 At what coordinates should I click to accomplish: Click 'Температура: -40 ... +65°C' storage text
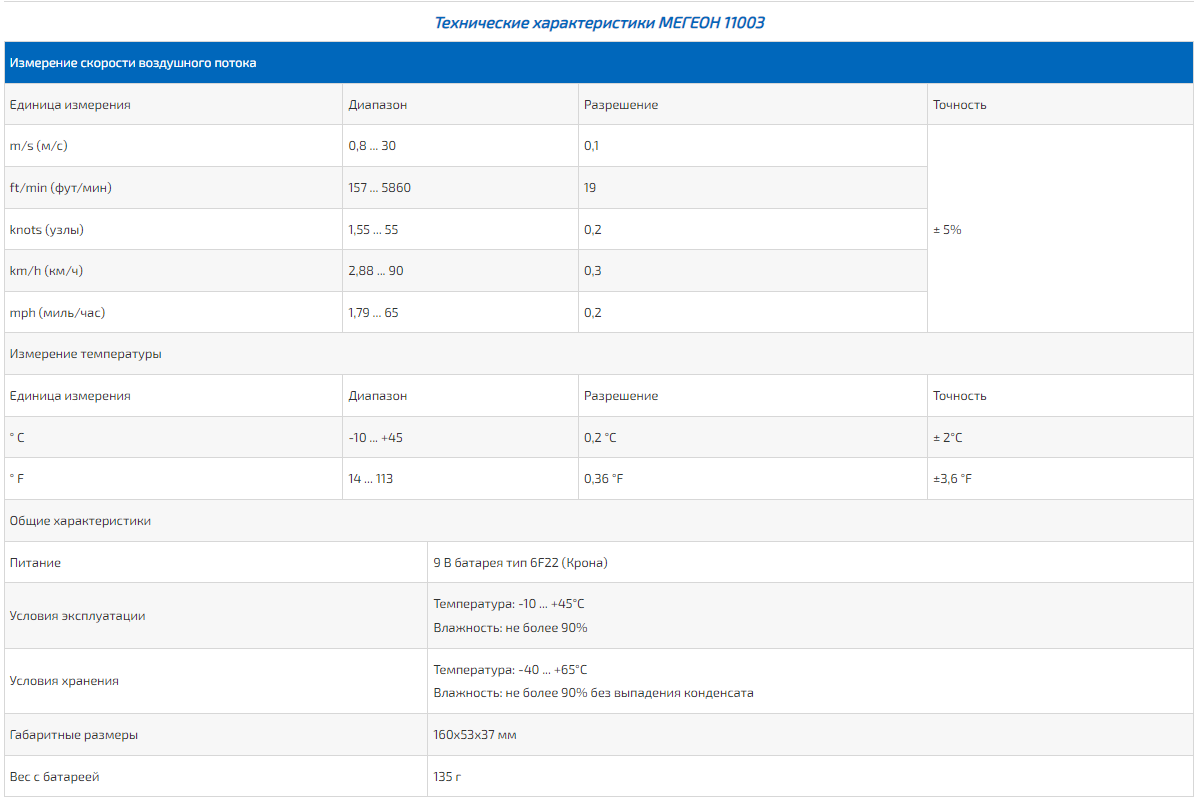point(510,670)
